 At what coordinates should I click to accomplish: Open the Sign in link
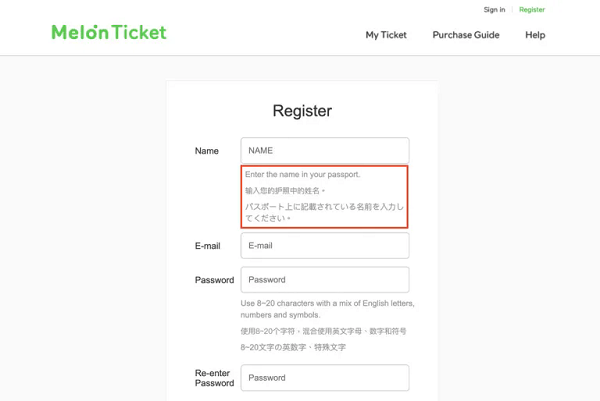(494, 9)
